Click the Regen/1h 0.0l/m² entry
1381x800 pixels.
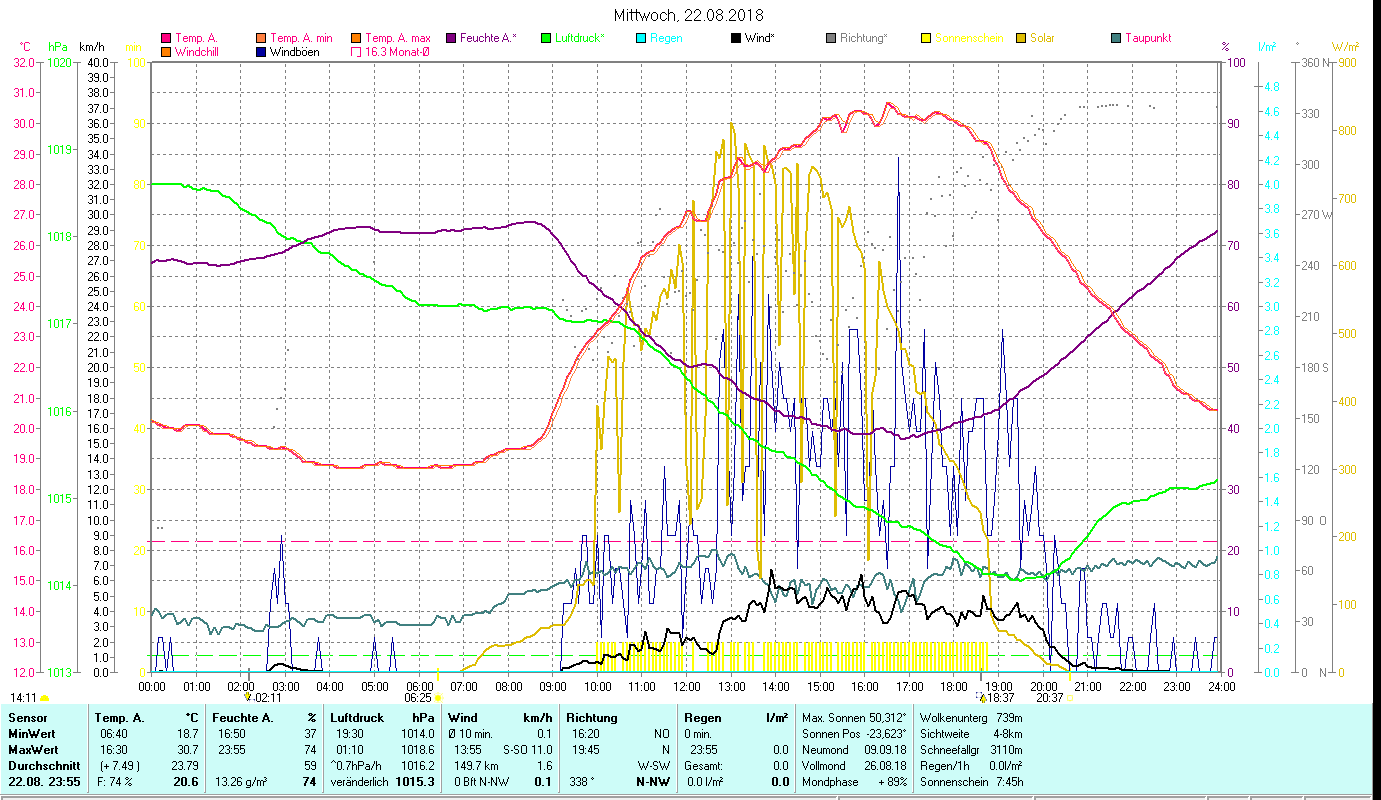point(972,766)
